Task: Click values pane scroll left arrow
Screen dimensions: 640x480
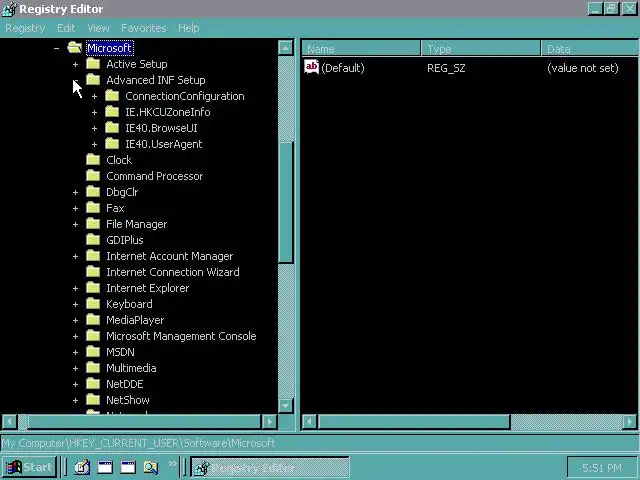Action: 310,421
